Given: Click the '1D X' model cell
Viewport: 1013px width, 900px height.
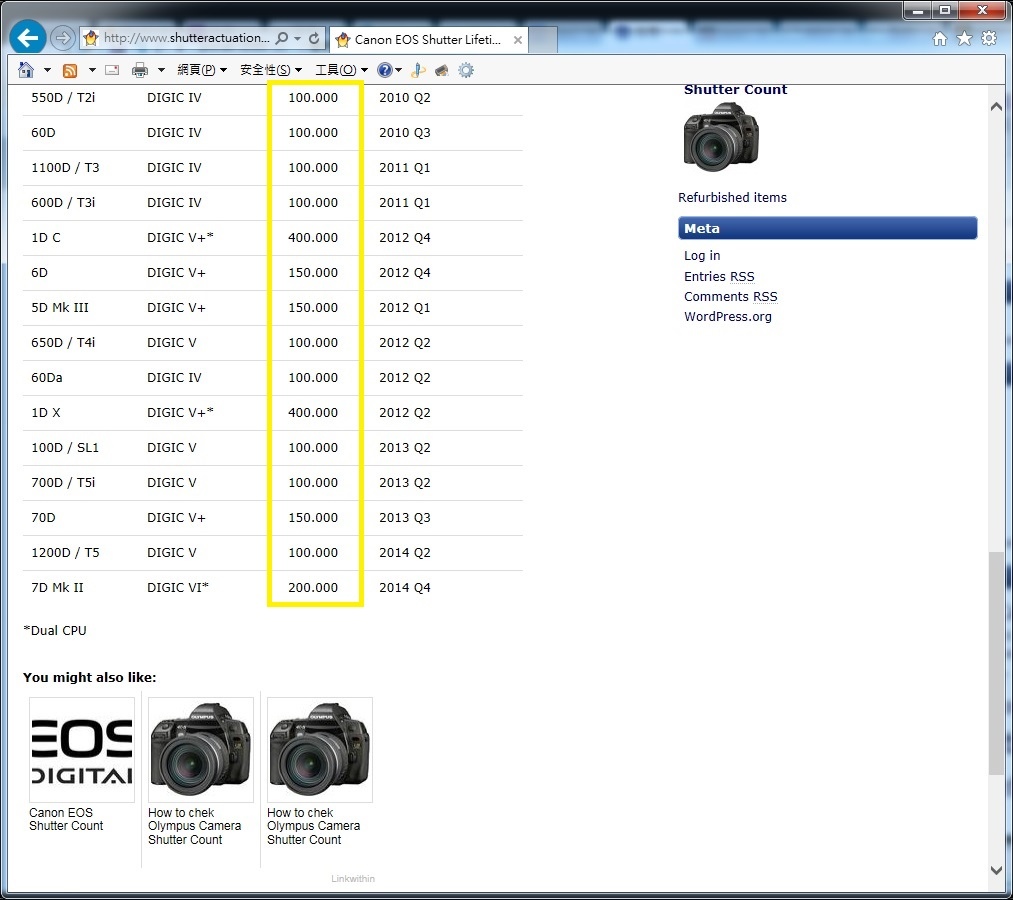Looking at the screenshot, I should 46,412.
